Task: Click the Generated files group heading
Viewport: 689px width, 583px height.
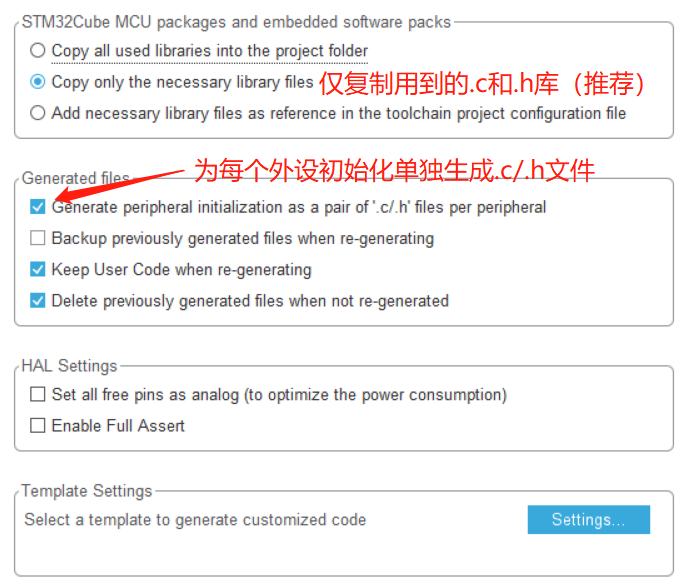Action: [x=76, y=178]
